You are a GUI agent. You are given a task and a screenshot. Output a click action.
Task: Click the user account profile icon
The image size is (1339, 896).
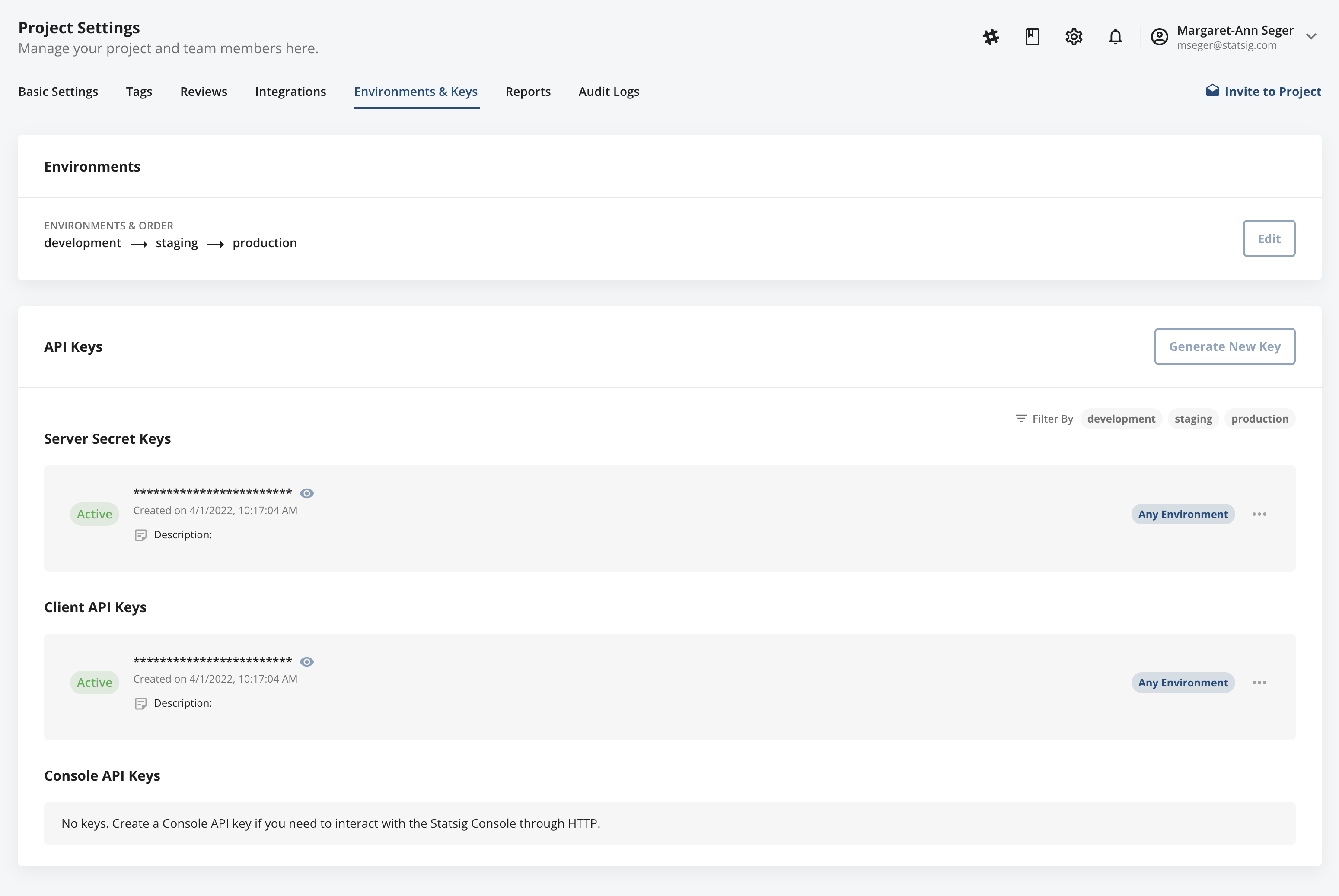1160,36
